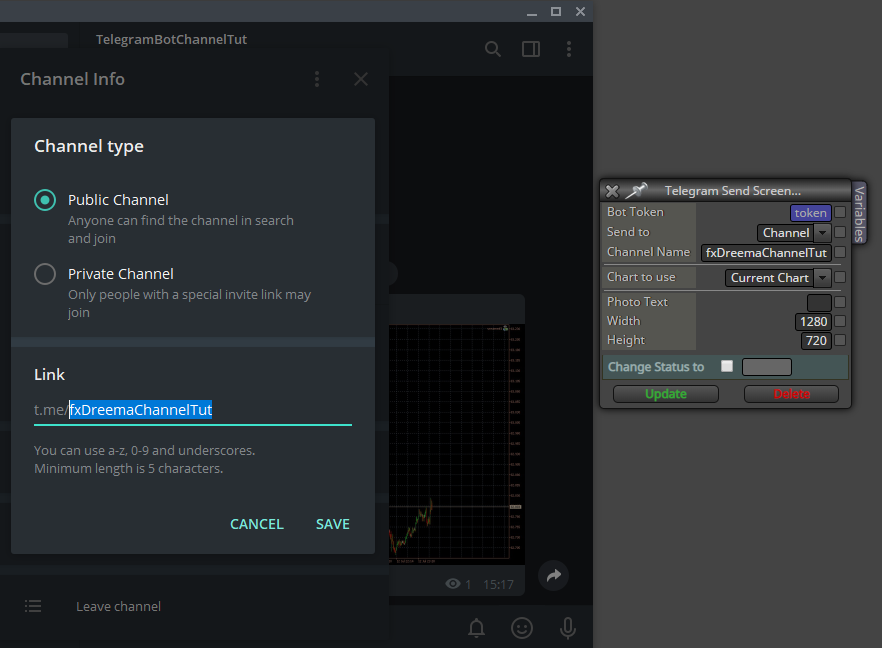Screen dimensions: 882x648
Task: Click the red Delete button
Action: pos(791,394)
